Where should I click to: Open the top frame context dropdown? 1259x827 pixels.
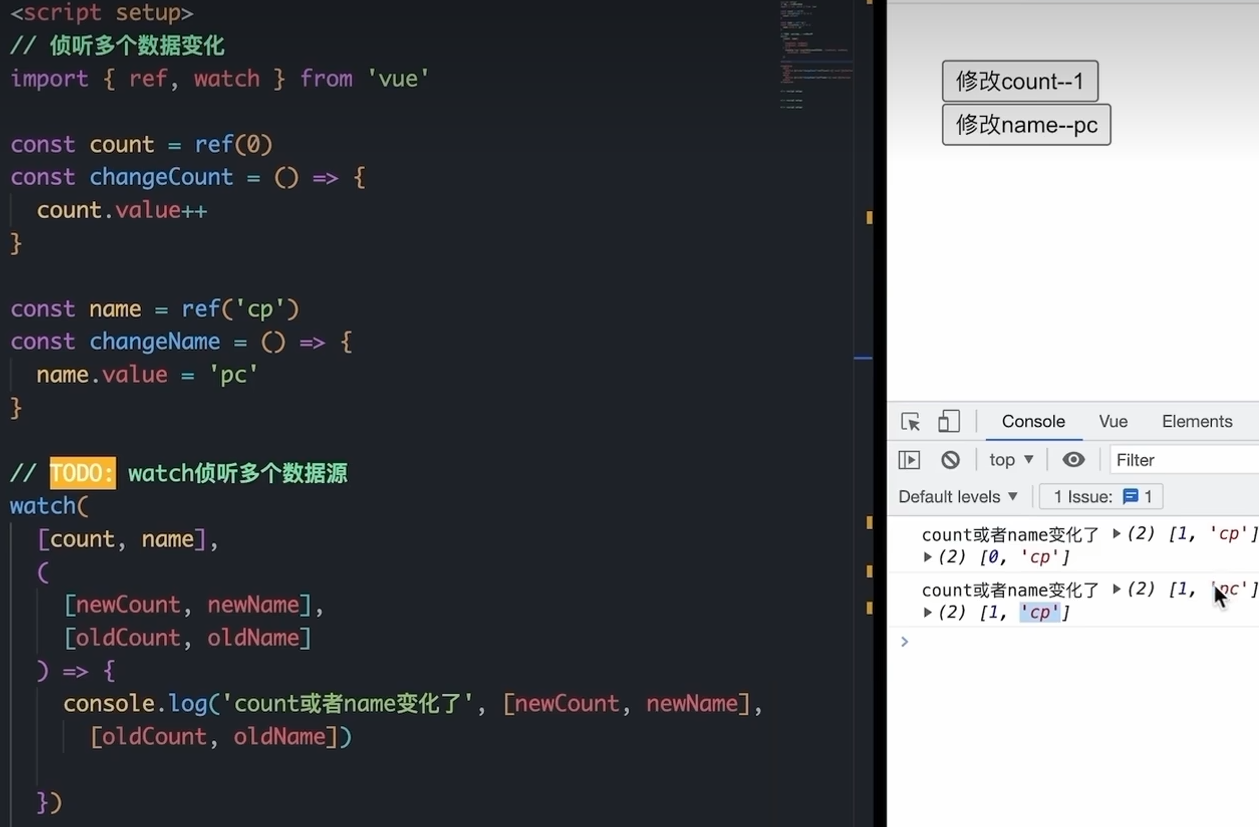pos(1009,459)
